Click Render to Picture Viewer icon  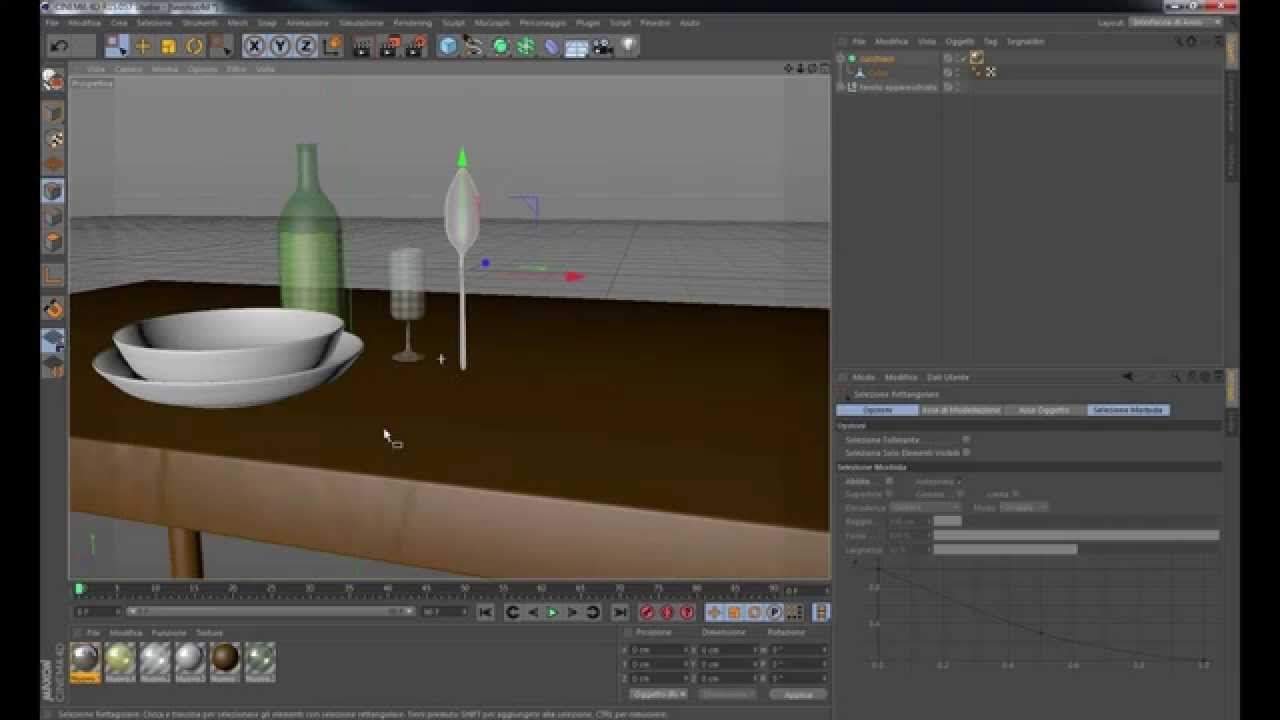click(389, 46)
